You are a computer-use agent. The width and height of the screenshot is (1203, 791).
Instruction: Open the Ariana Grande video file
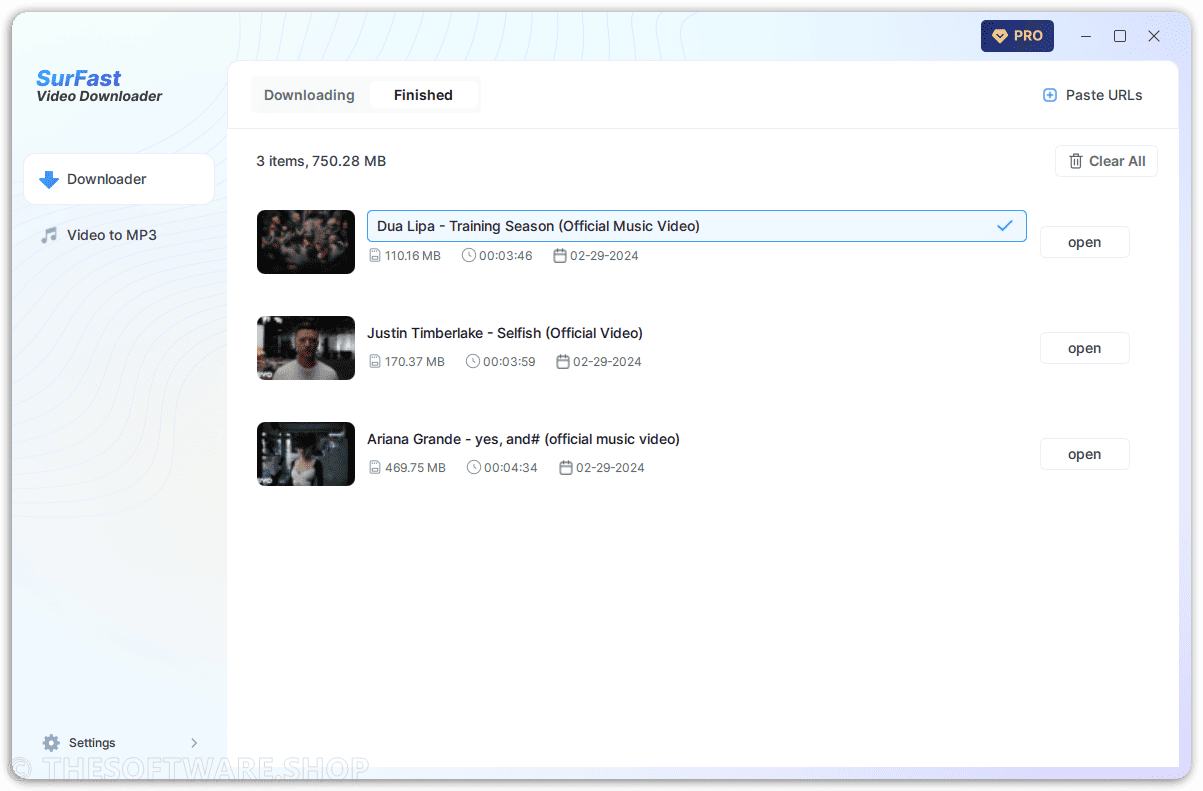coord(1084,454)
